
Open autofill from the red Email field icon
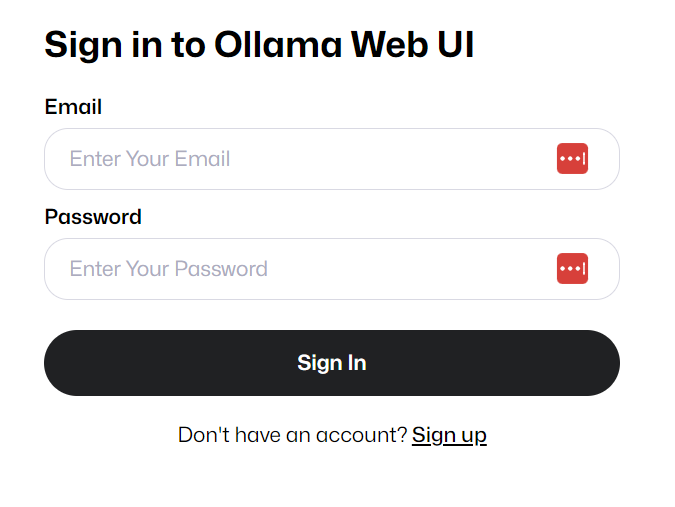pos(572,159)
